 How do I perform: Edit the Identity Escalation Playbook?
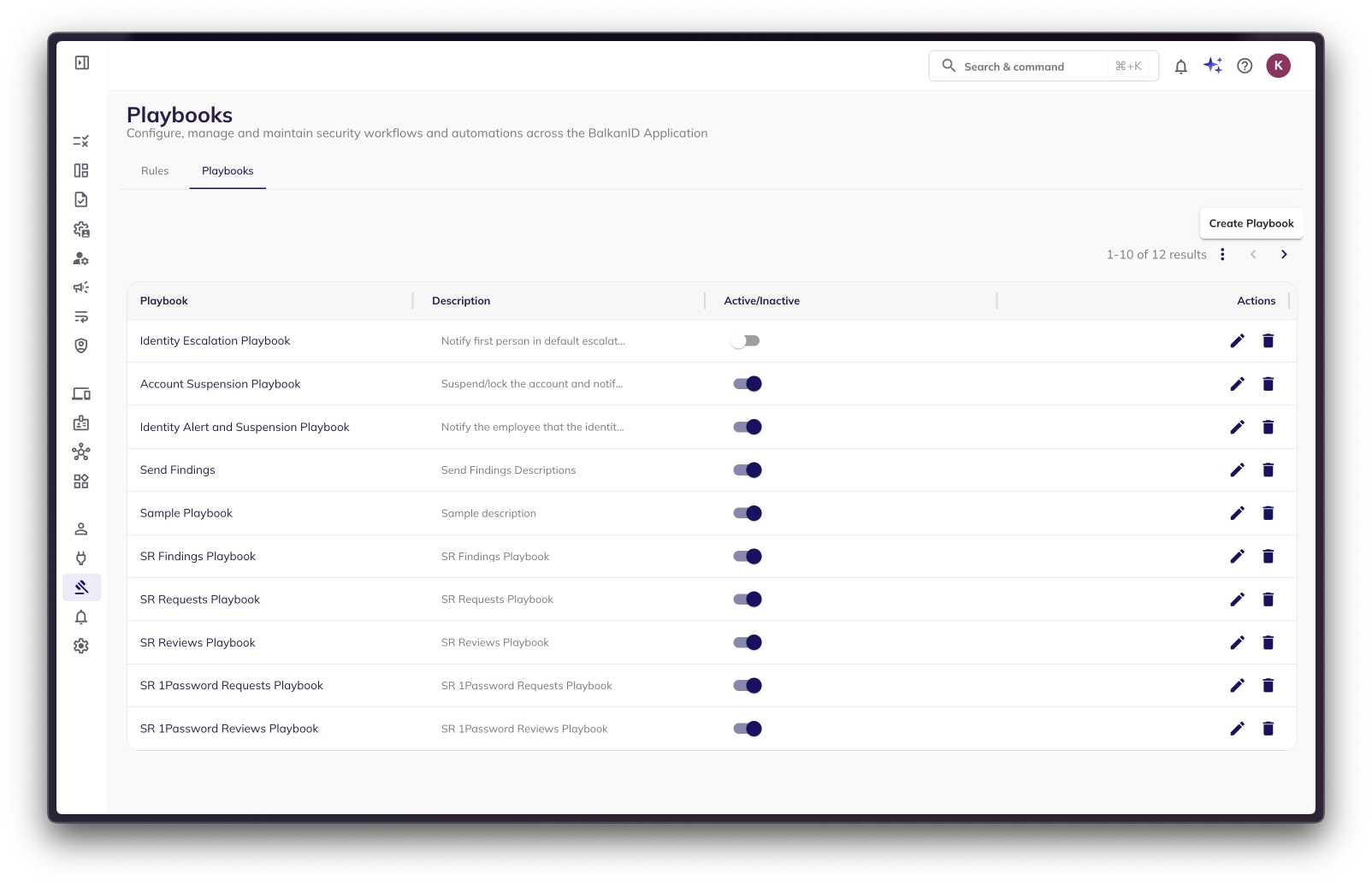click(1237, 341)
